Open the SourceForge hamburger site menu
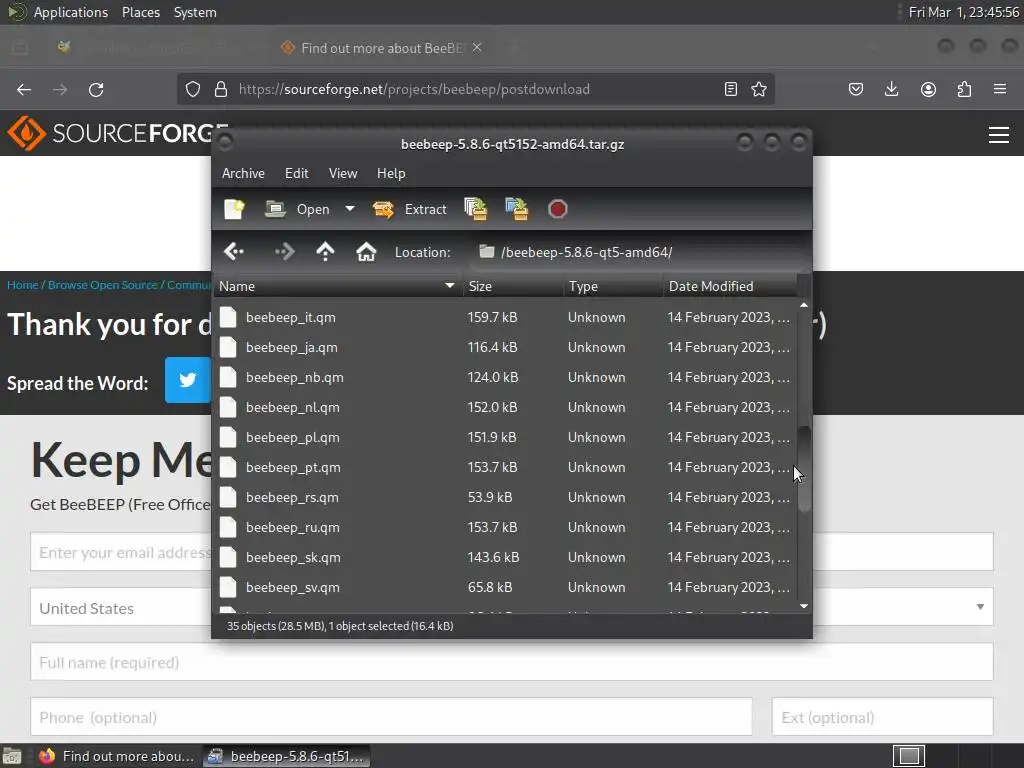The height and width of the screenshot is (768, 1024). pos(999,135)
